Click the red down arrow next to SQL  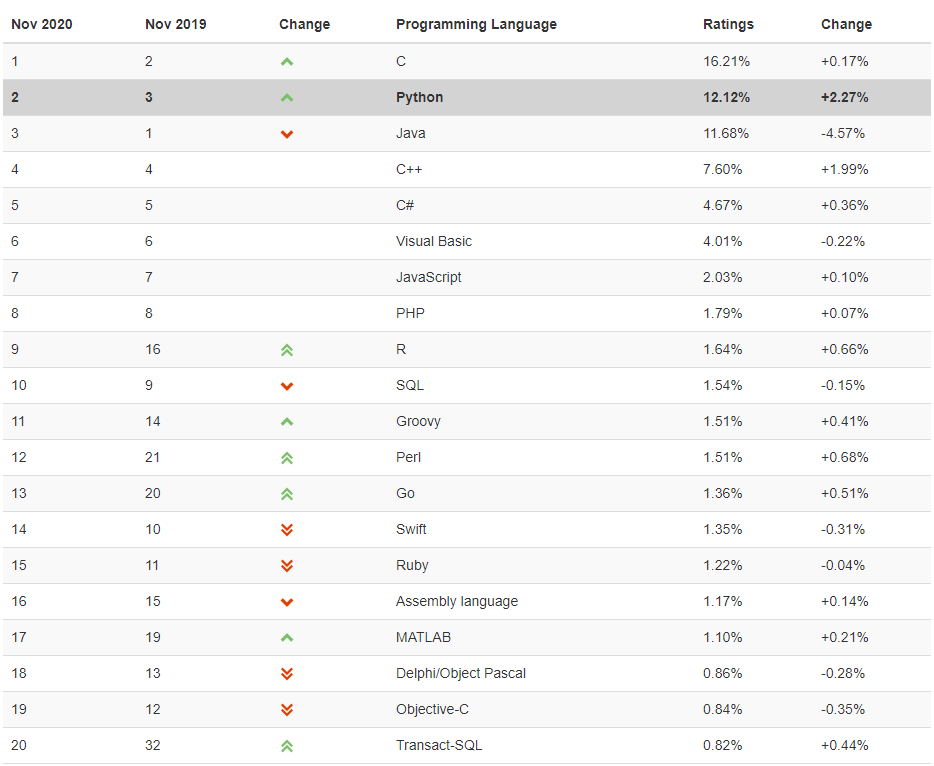(287, 386)
